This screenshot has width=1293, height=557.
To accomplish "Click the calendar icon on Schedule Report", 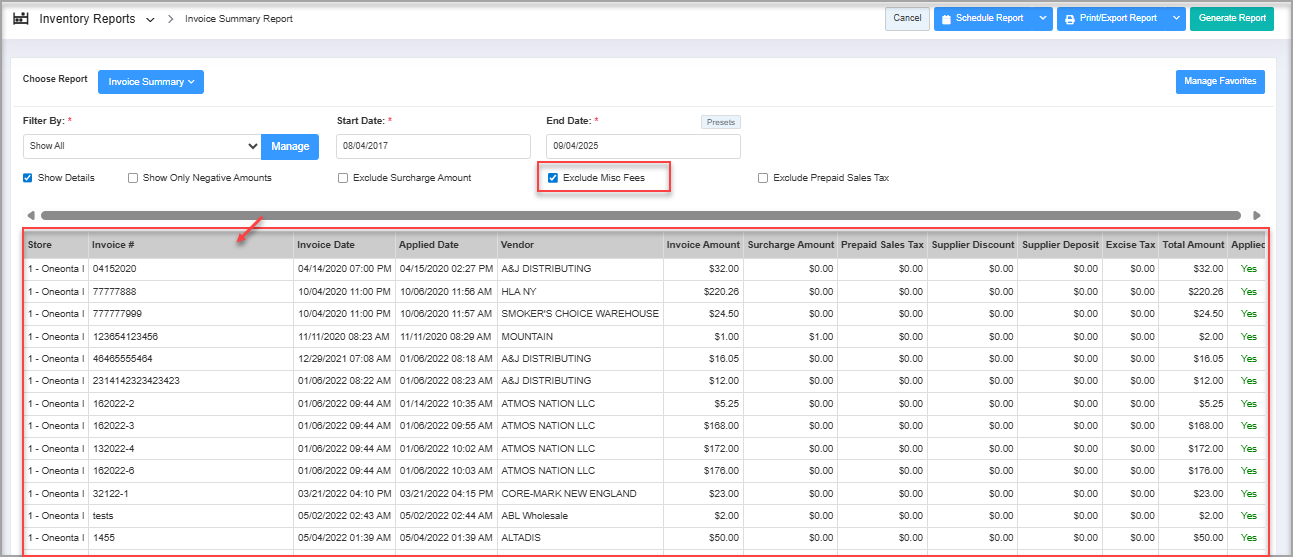I will click(946, 19).
